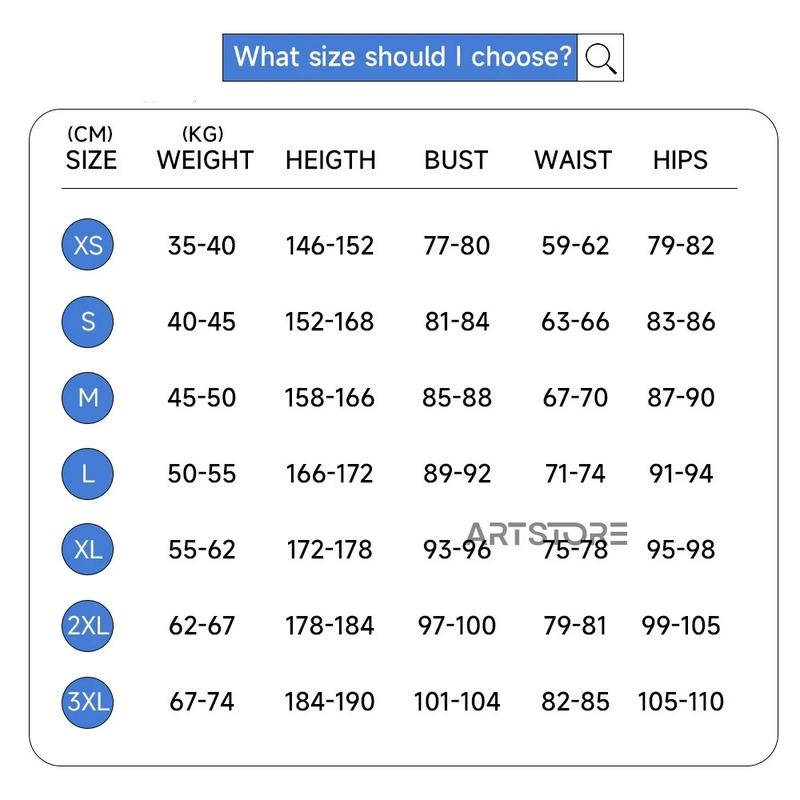Choose the 2XL size badge
Image resolution: width=800 pixels, height=800 pixels.
87,626
